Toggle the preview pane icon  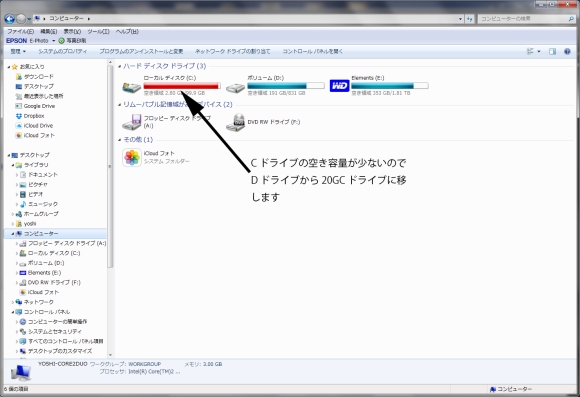552,51
